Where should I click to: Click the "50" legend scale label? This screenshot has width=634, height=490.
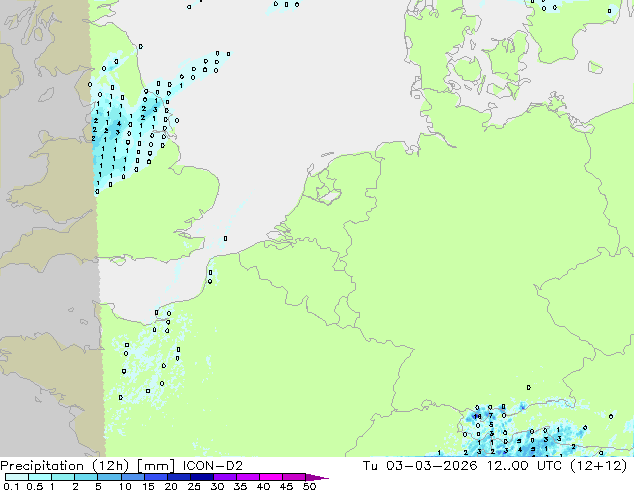click(x=310, y=486)
